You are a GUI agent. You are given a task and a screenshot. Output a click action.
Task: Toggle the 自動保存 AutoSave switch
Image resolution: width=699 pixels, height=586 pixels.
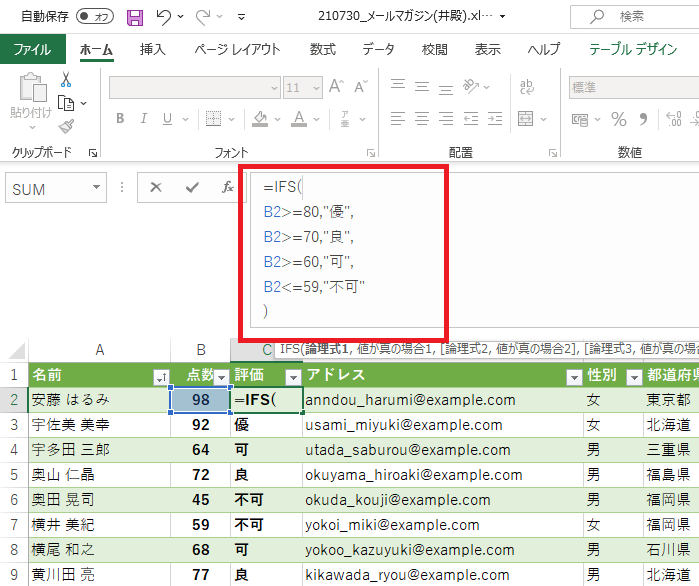point(95,17)
